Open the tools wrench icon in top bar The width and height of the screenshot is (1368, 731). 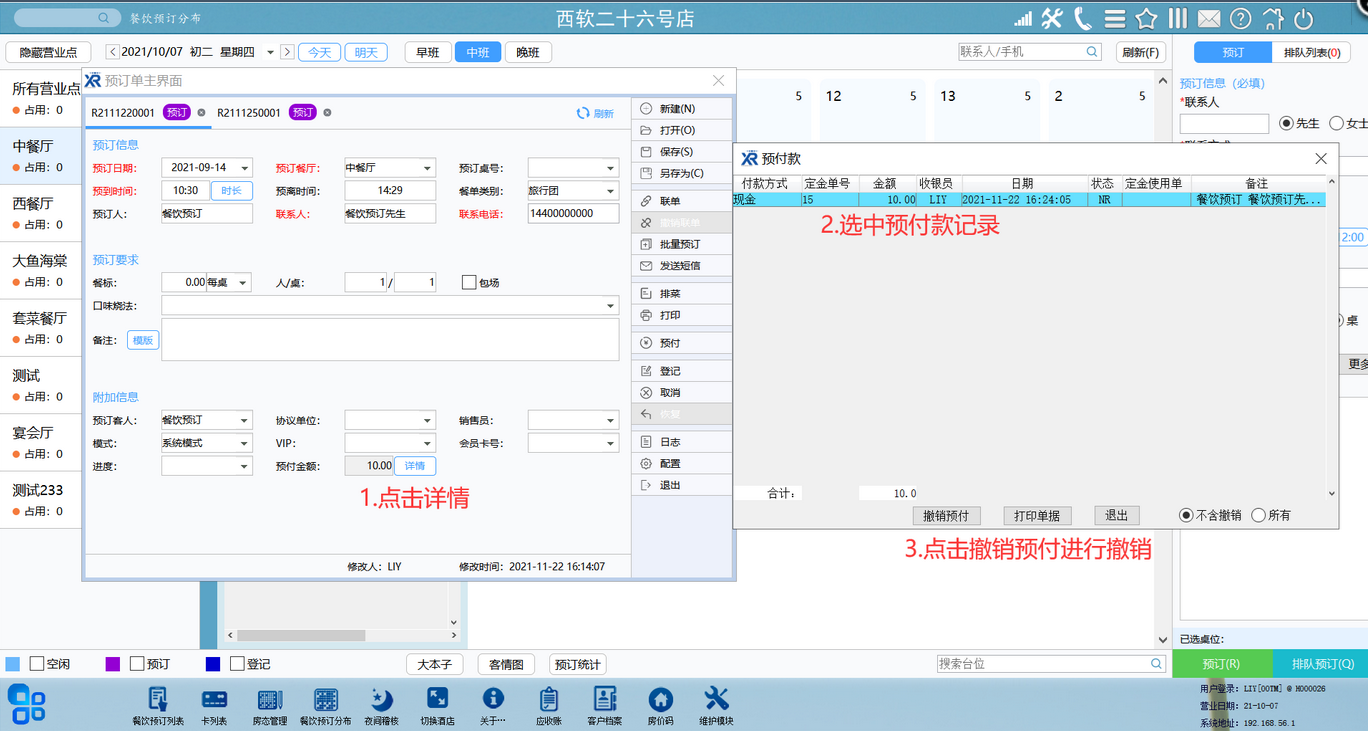click(1052, 18)
